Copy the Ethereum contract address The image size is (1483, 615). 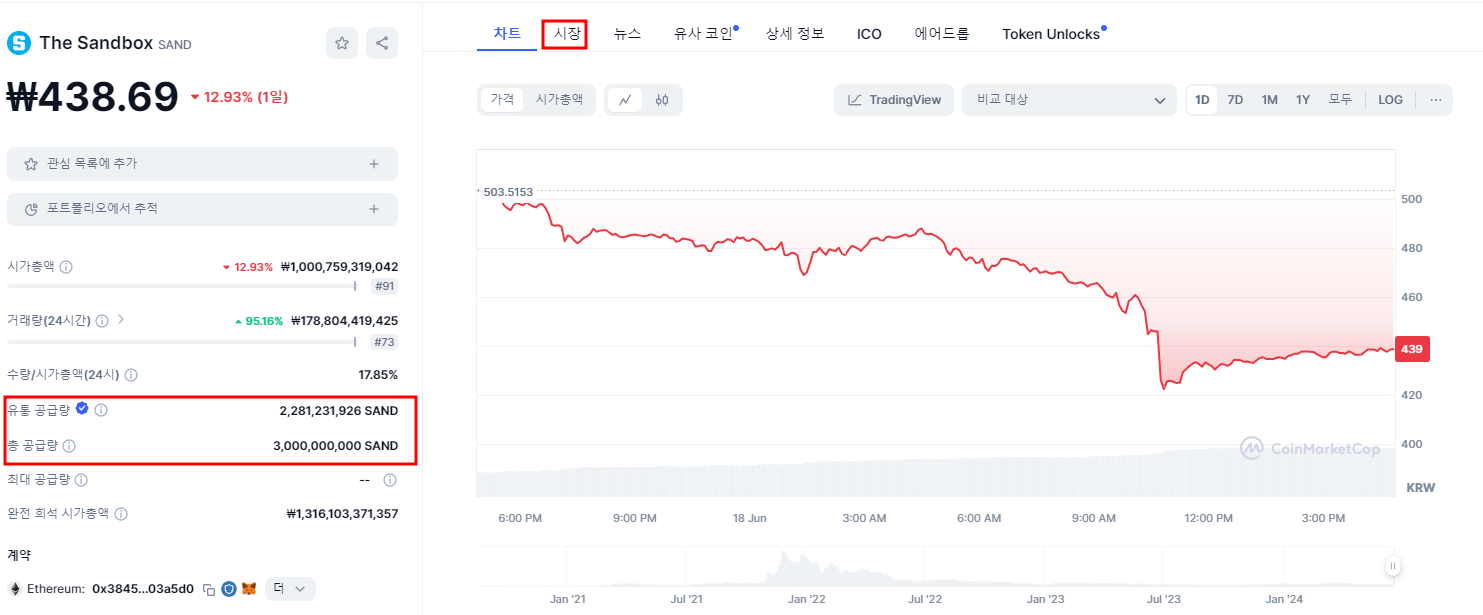pyautogui.click(x=207, y=589)
